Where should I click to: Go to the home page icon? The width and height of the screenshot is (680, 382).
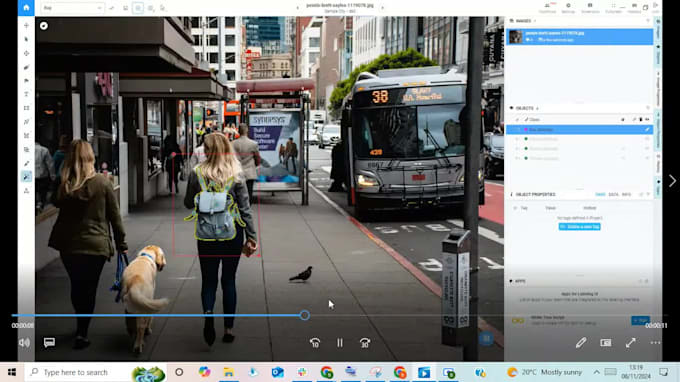click(26, 8)
